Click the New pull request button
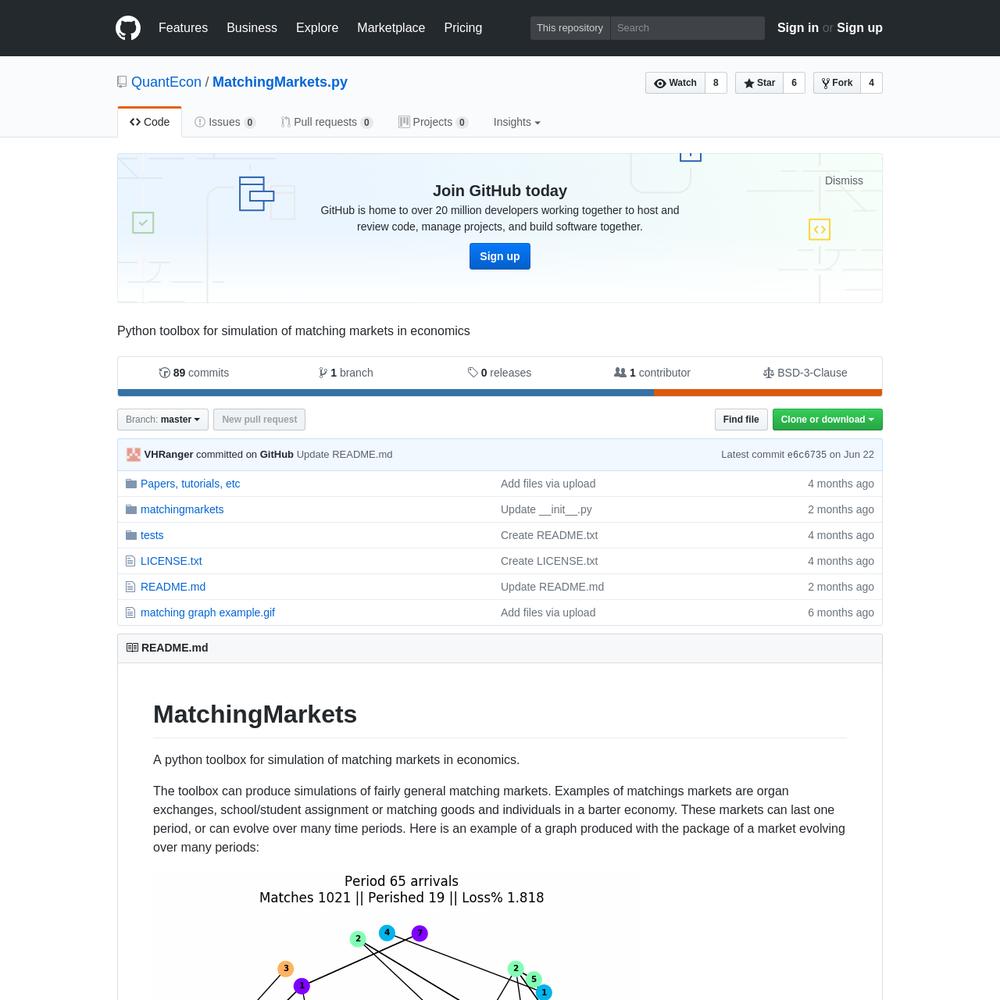This screenshot has height=1000, width=1000. (259, 420)
